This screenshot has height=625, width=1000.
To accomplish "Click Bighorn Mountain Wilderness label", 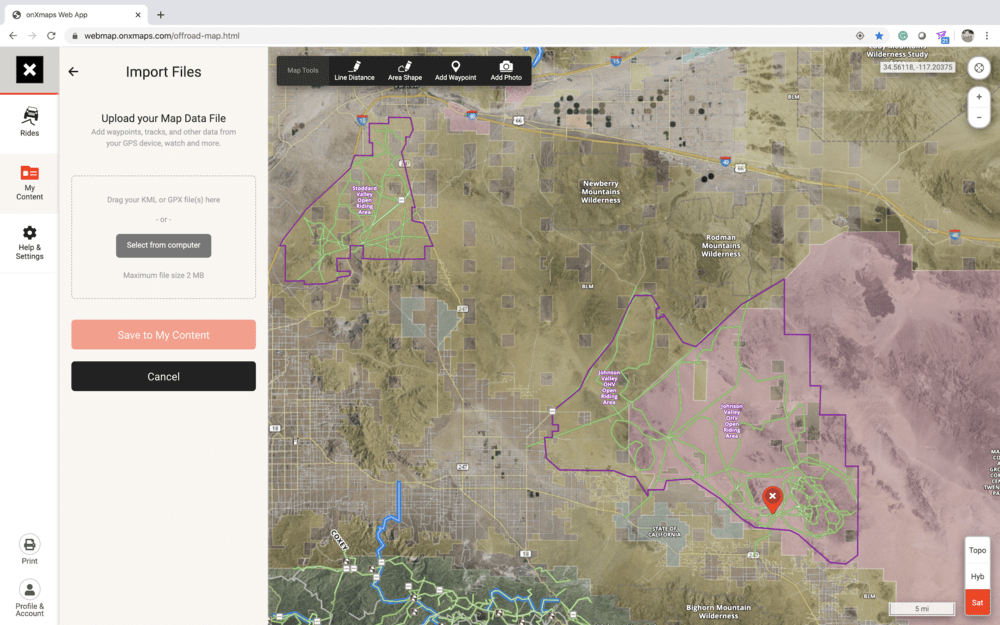I will point(718,612).
